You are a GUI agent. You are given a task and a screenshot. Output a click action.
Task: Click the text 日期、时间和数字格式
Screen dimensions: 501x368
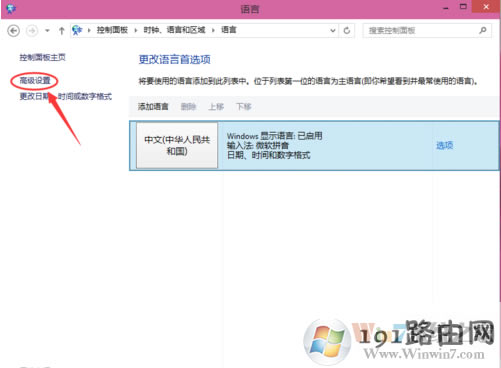pyautogui.click(x=268, y=155)
